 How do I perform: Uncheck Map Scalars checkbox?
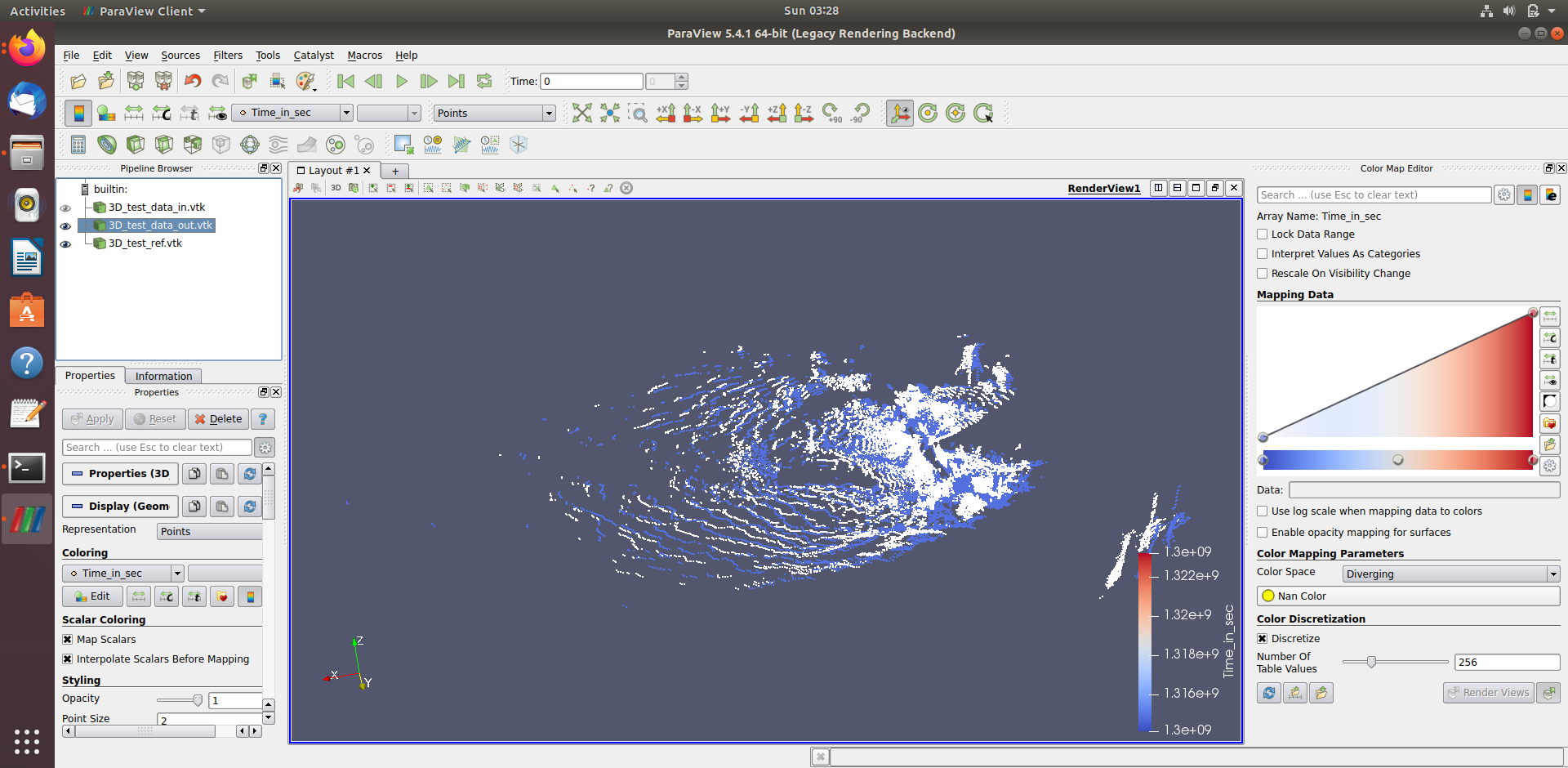[68, 640]
